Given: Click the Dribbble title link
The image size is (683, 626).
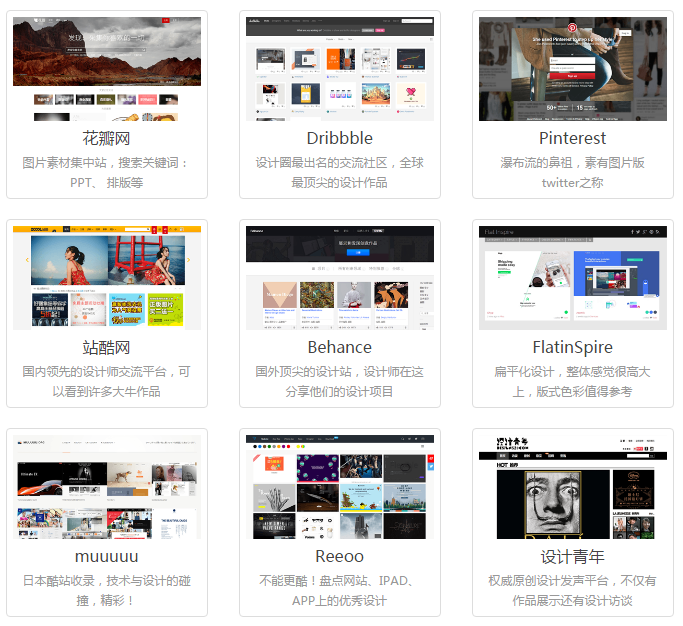Looking at the screenshot, I should click(x=340, y=139).
